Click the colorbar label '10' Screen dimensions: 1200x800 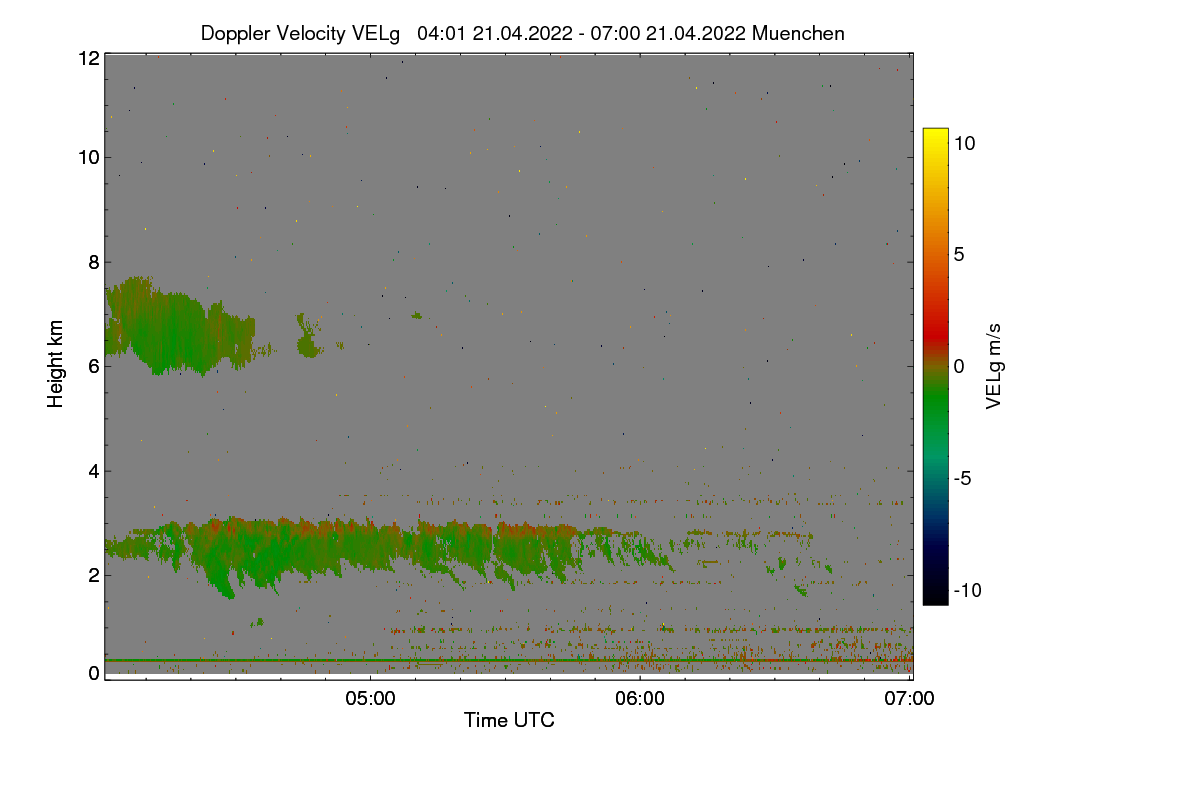[x=964, y=142]
